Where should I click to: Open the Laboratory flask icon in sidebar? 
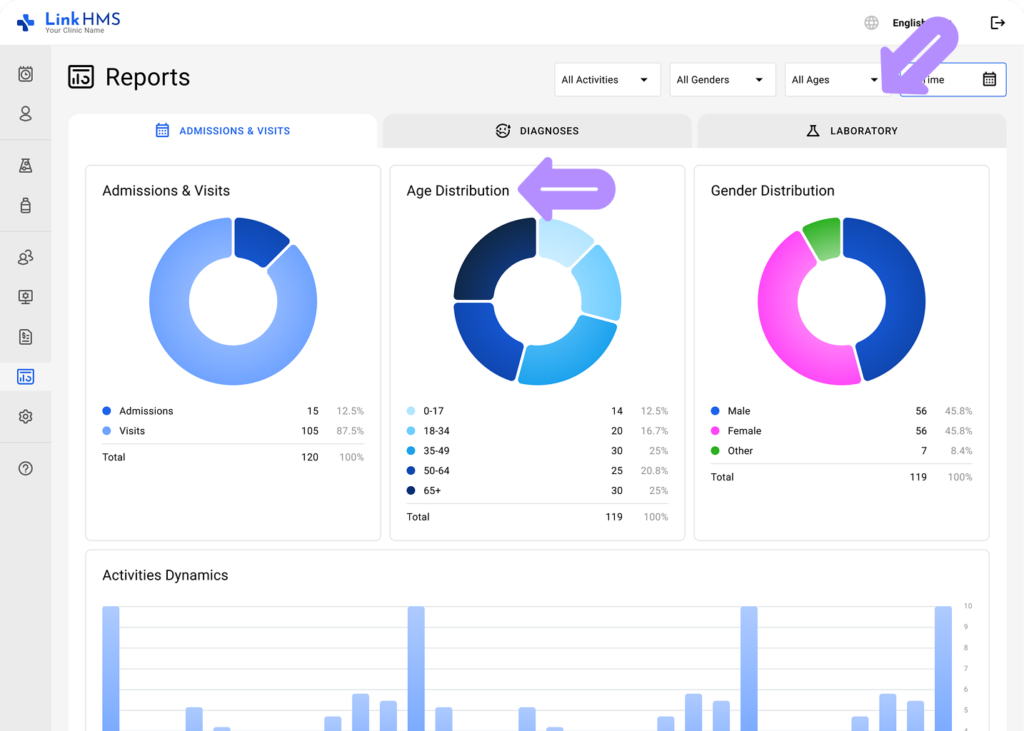coord(25,165)
